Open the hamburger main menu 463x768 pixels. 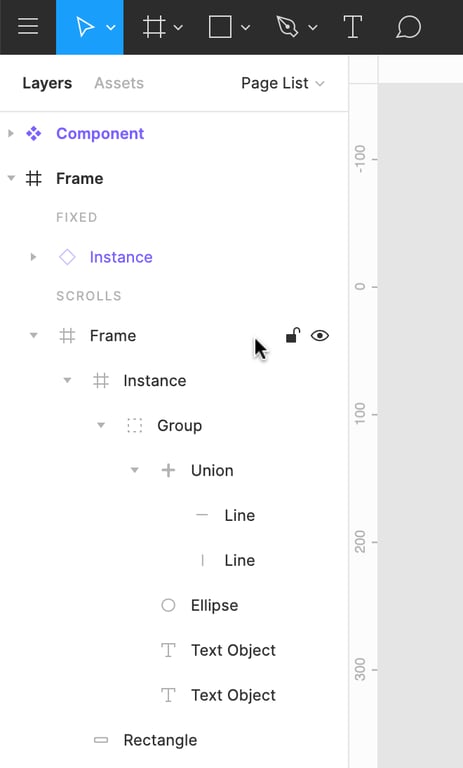(x=28, y=26)
